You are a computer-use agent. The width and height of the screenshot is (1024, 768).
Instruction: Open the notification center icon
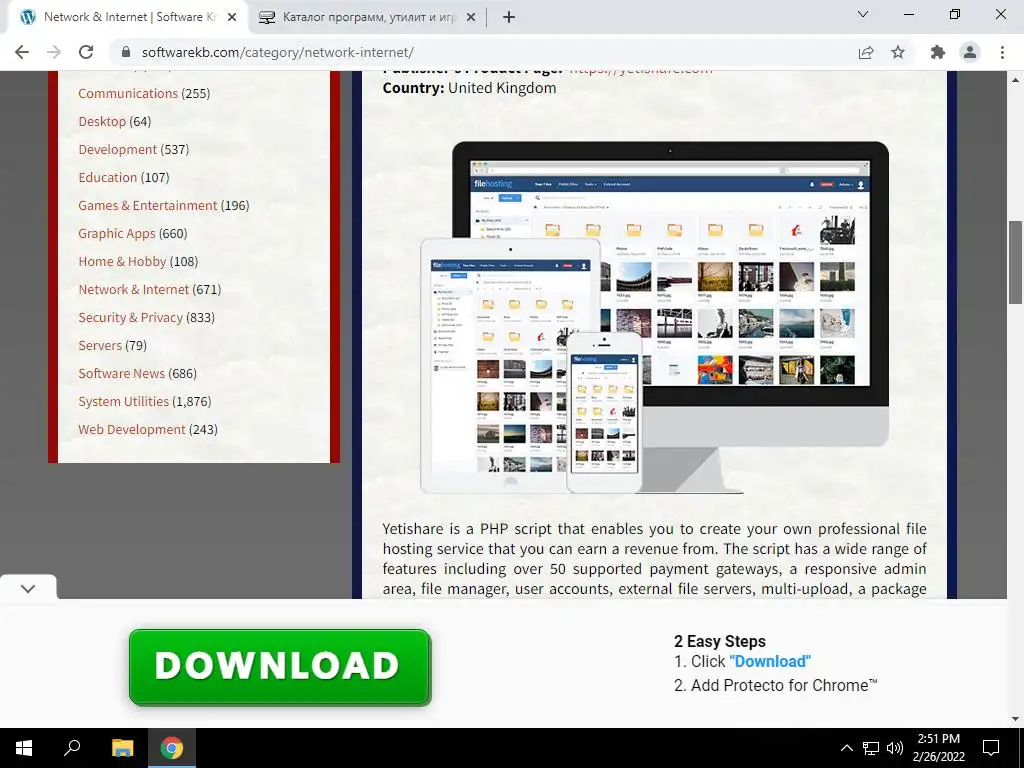[x=991, y=748]
